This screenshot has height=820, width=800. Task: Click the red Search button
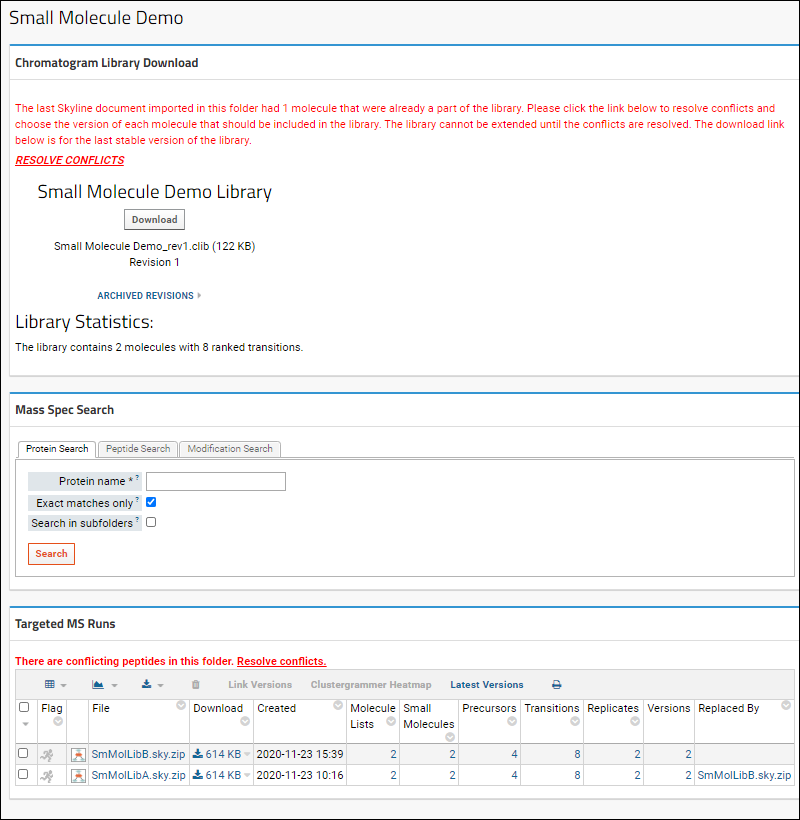[x=51, y=554]
